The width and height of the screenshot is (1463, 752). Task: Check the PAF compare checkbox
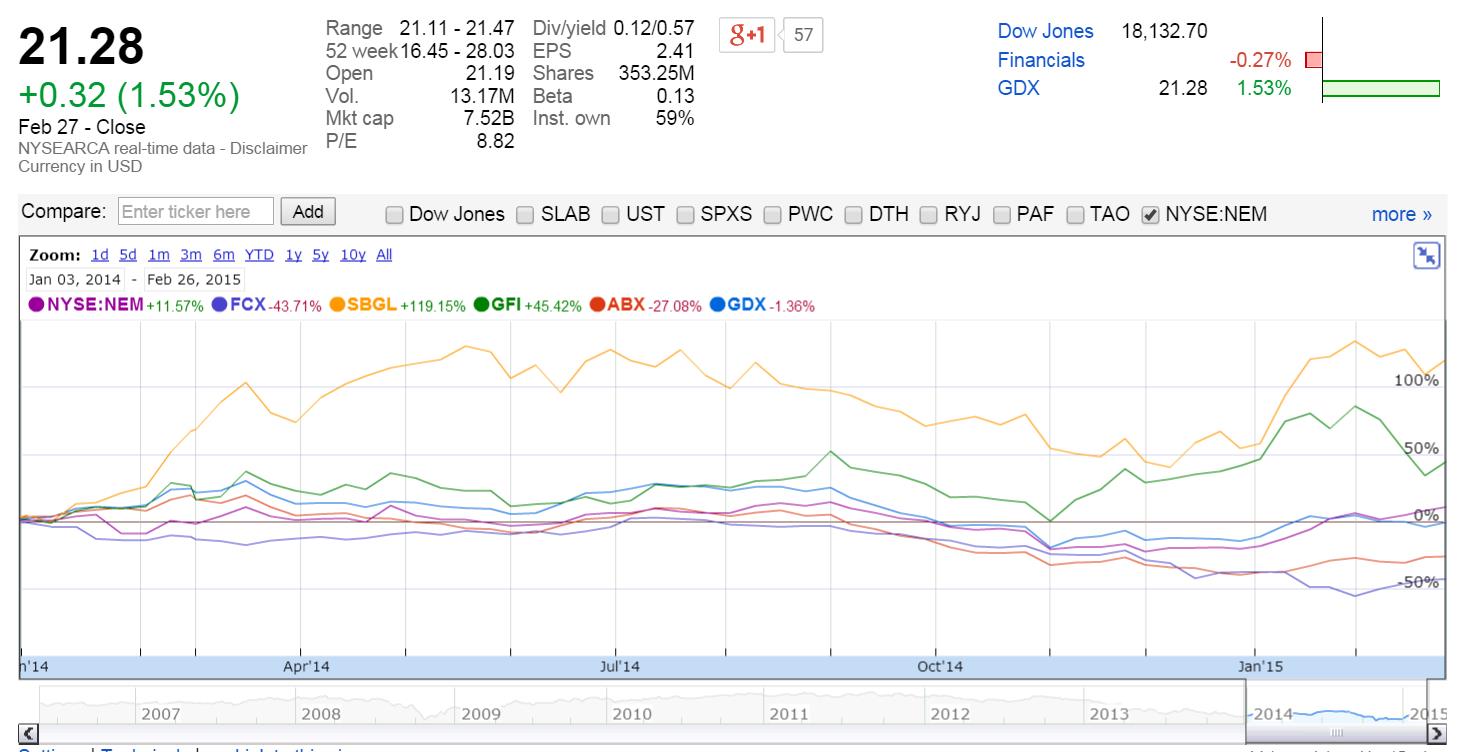tap(1001, 214)
